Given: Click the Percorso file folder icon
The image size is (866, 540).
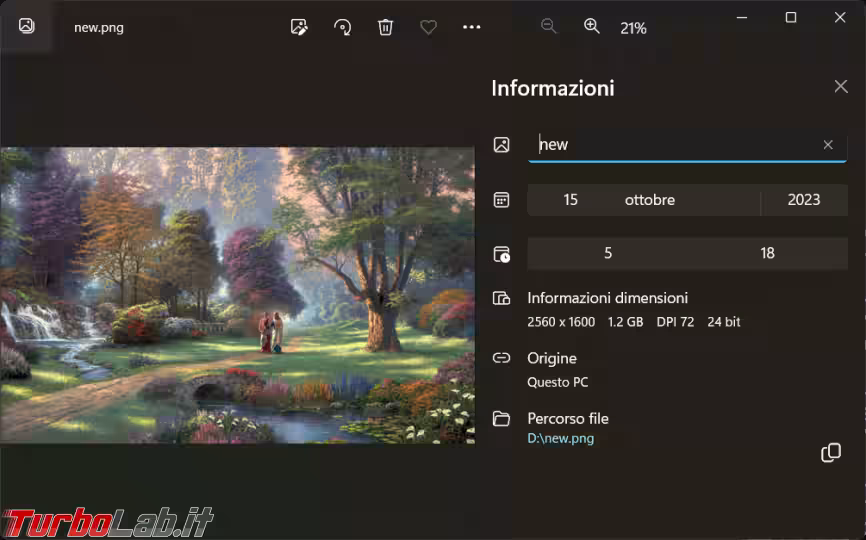Looking at the screenshot, I should point(501,419).
